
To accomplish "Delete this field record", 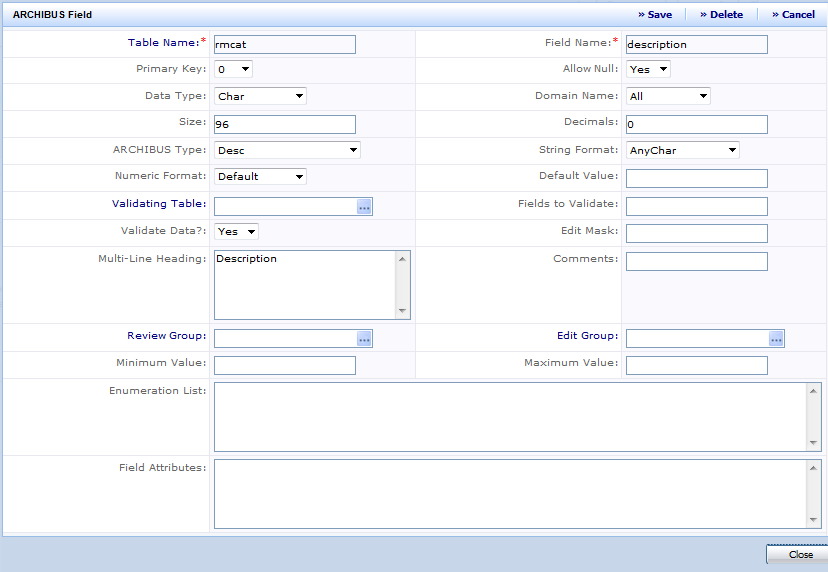I will point(722,15).
